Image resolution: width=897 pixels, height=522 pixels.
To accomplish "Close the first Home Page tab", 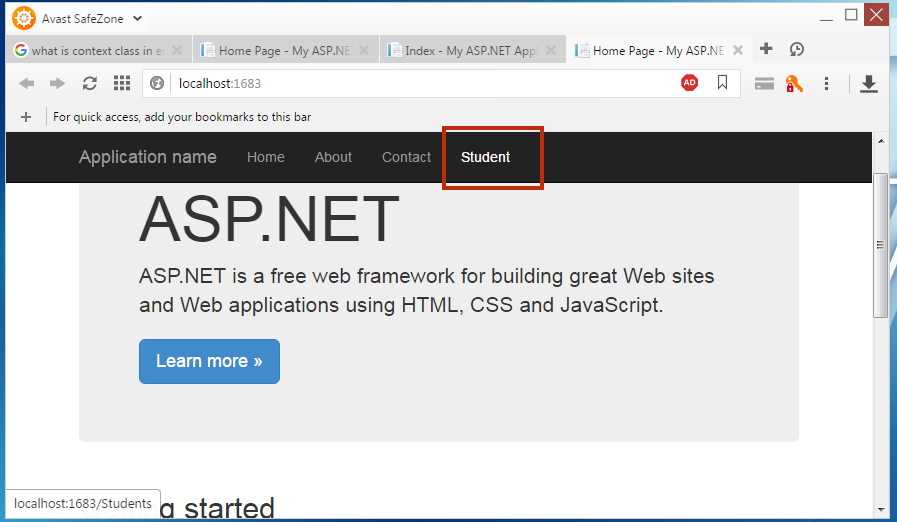I will [x=363, y=50].
